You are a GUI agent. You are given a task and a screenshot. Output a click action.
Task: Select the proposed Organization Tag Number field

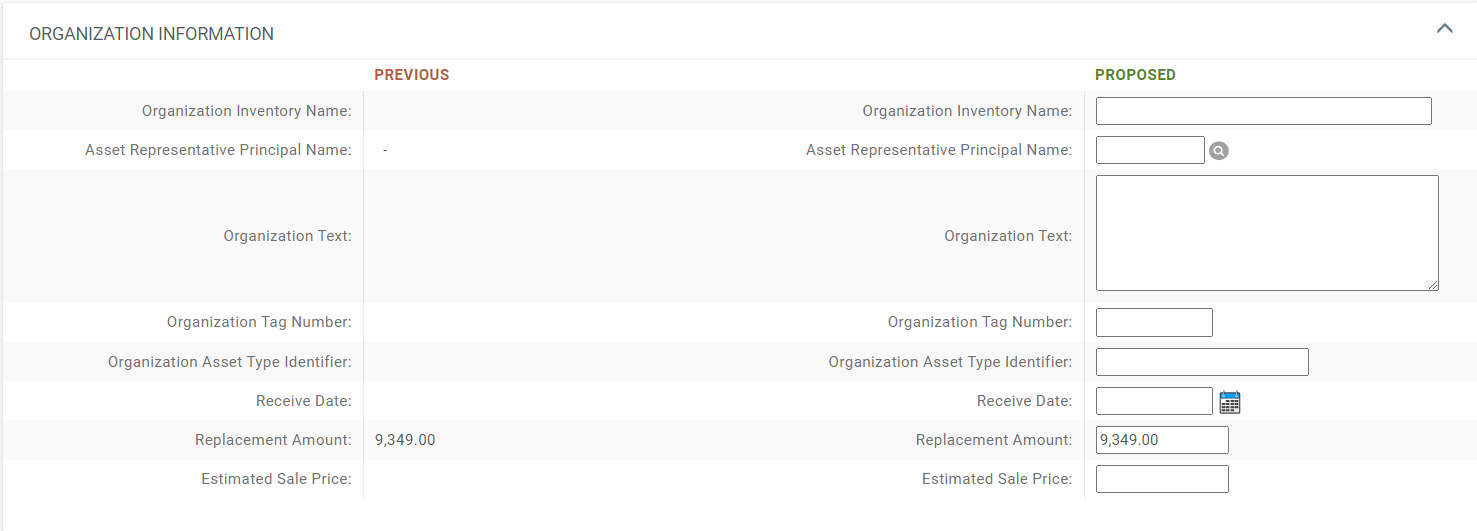(1154, 322)
